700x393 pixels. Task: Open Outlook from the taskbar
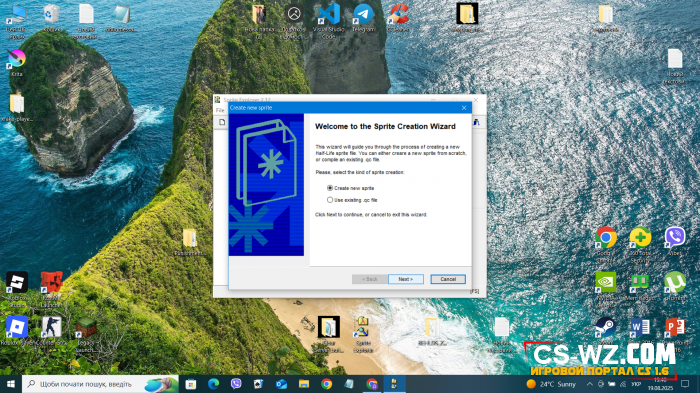click(x=281, y=384)
